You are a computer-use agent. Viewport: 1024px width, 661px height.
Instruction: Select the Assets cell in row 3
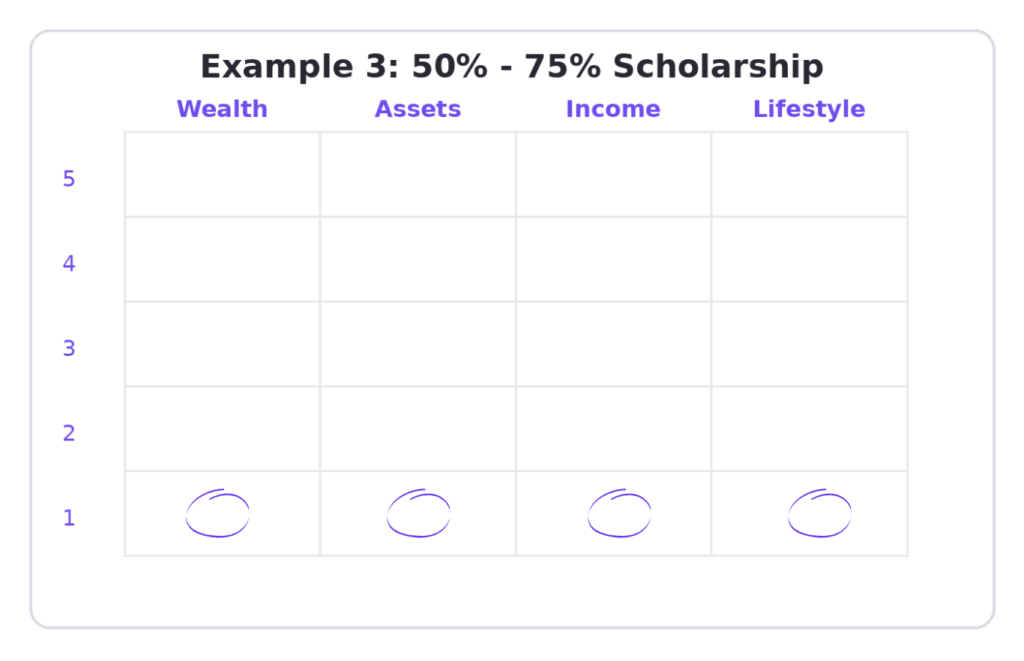418,344
